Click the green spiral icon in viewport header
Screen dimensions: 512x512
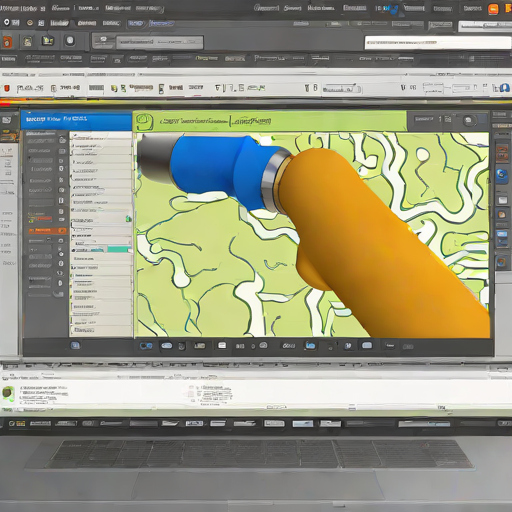tap(144, 122)
